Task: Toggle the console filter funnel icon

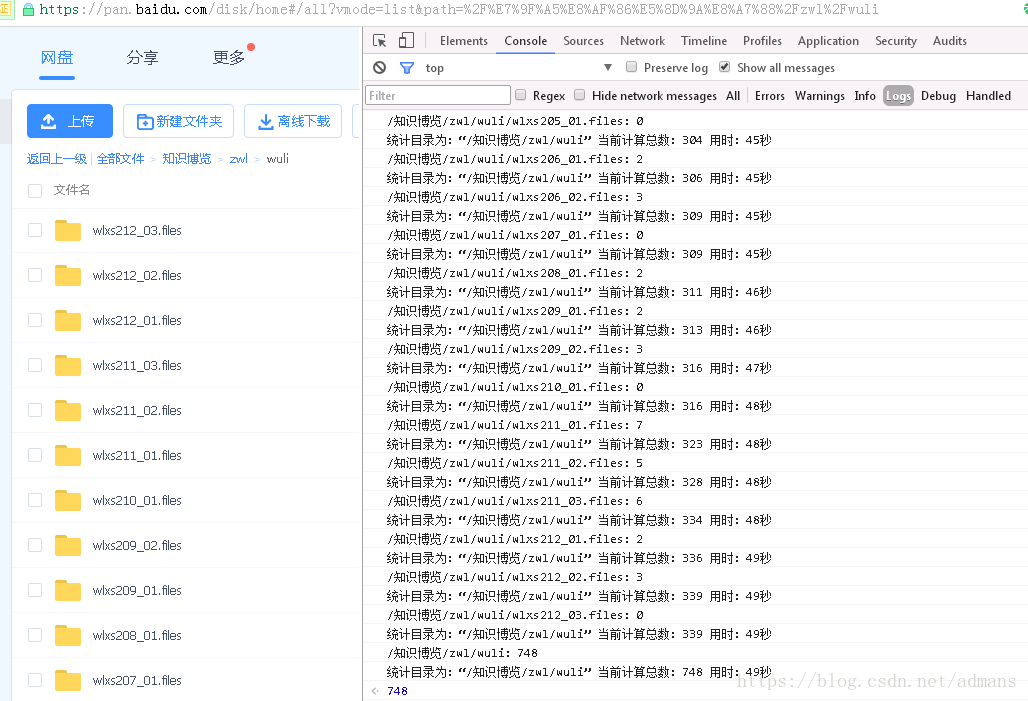Action: (407, 68)
